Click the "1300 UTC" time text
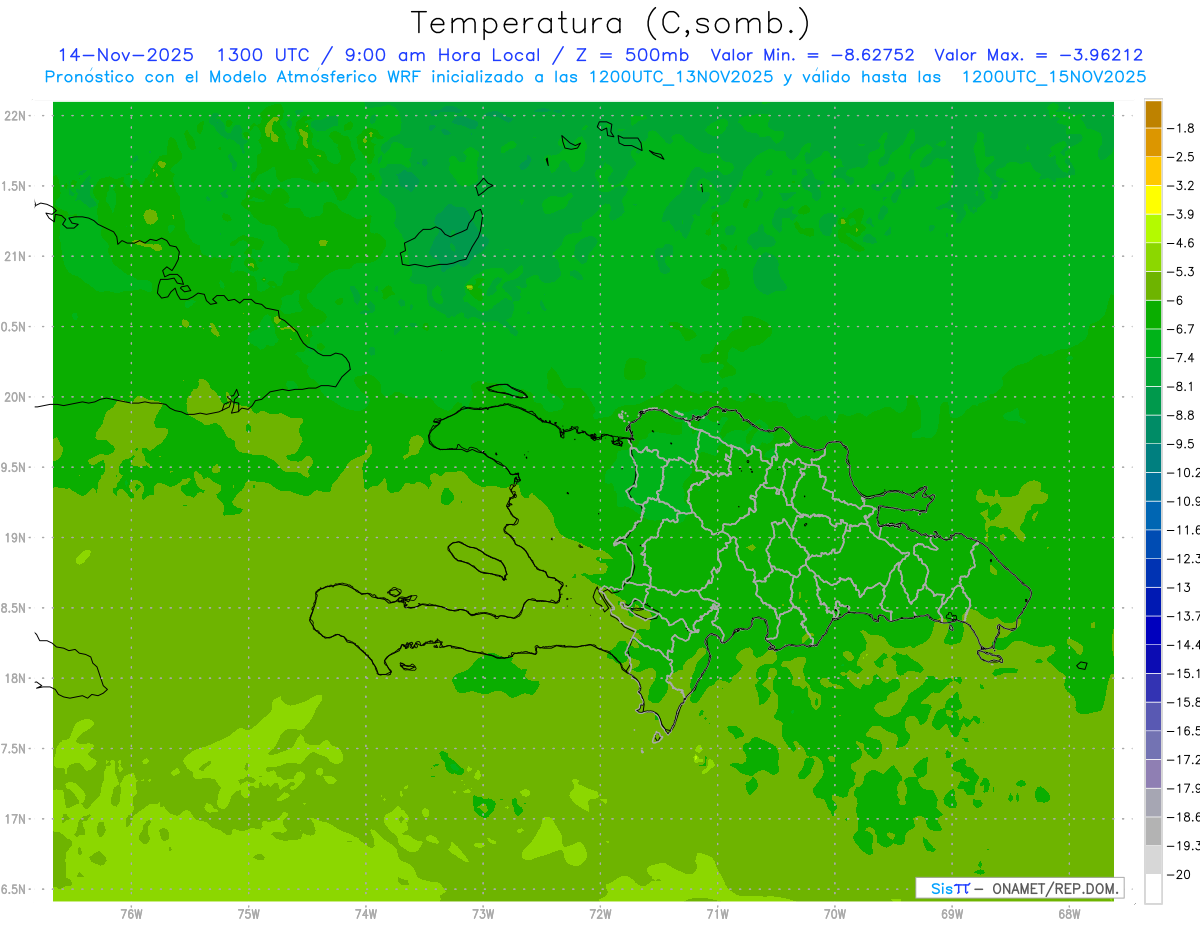1200x927 pixels. [x=263, y=55]
